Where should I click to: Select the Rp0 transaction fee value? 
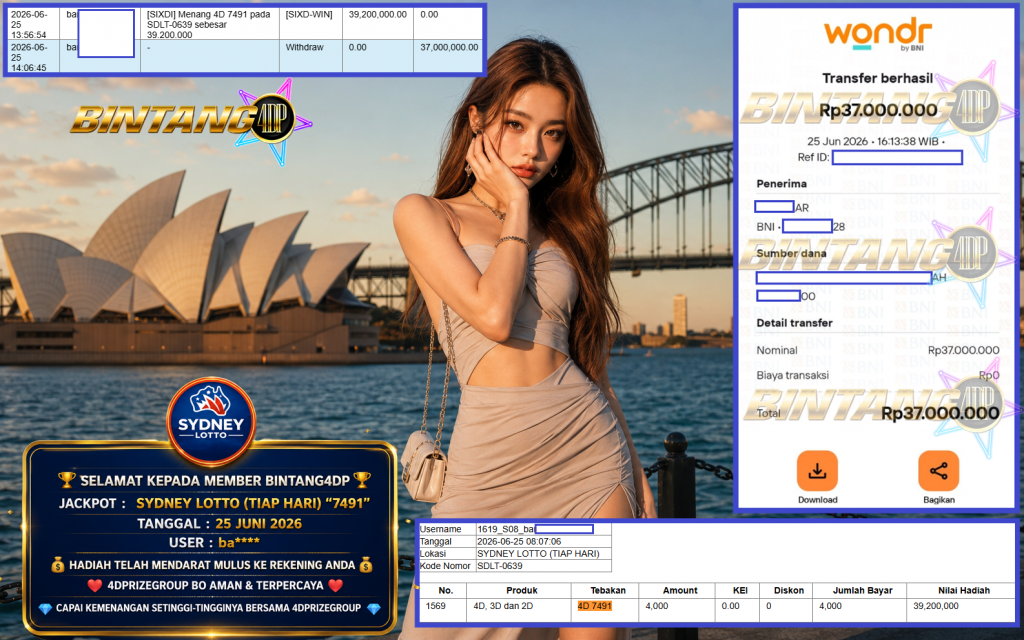point(989,376)
